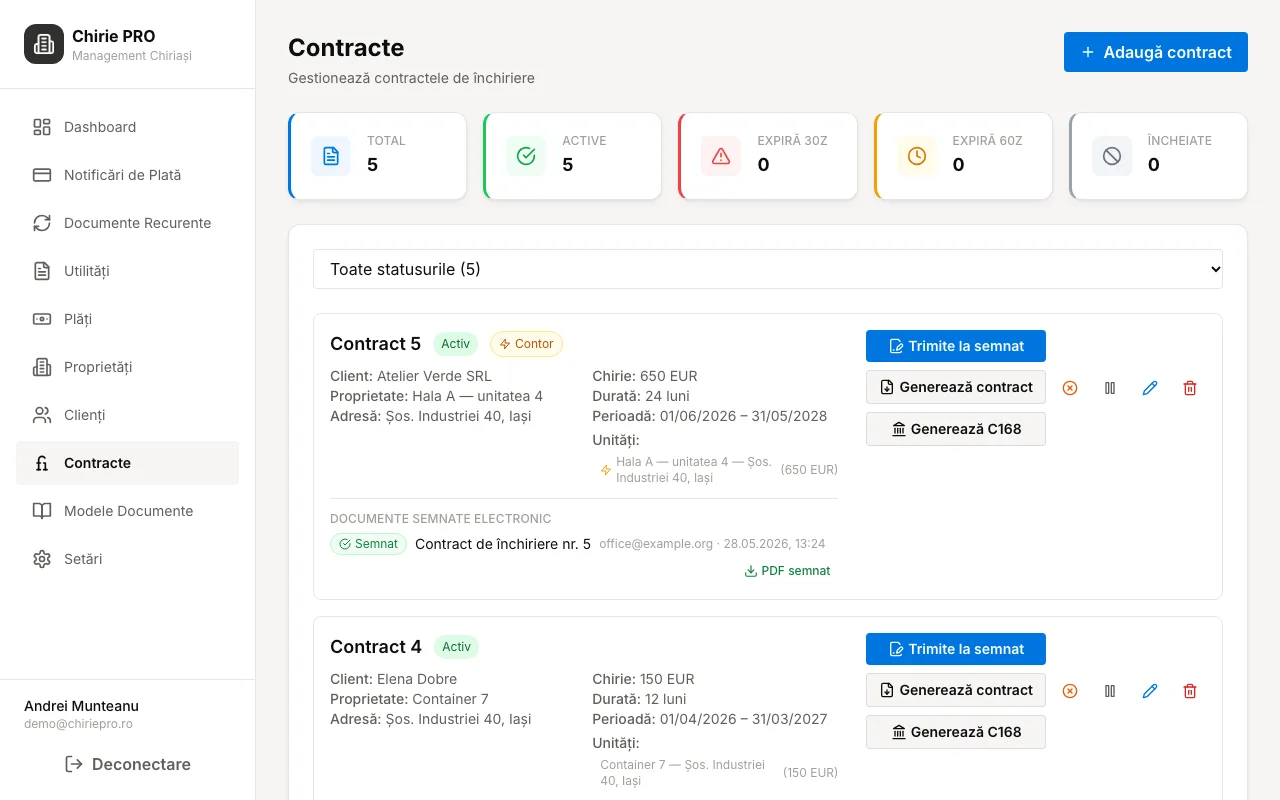Delete Contract 5 with the red trash icon
The image size is (1280, 800).
pyautogui.click(x=1190, y=388)
